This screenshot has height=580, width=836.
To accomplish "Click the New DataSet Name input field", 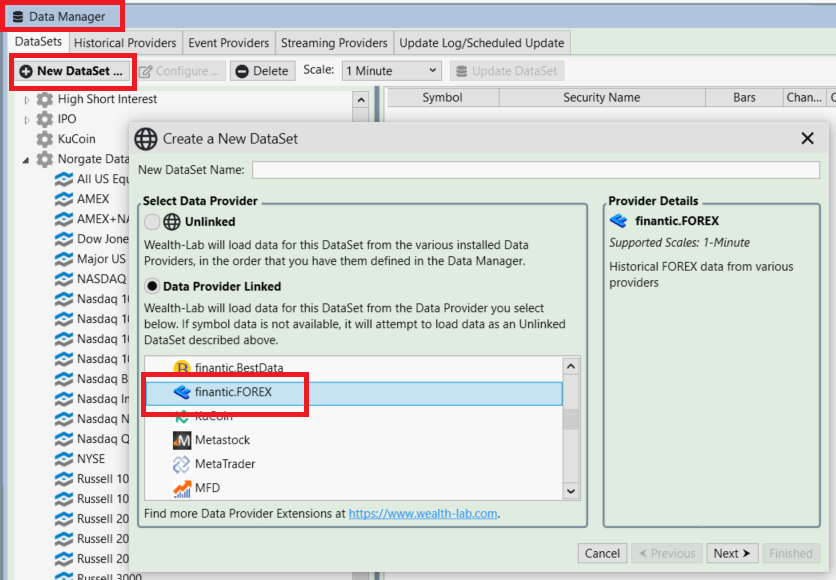I will [535, 170].
